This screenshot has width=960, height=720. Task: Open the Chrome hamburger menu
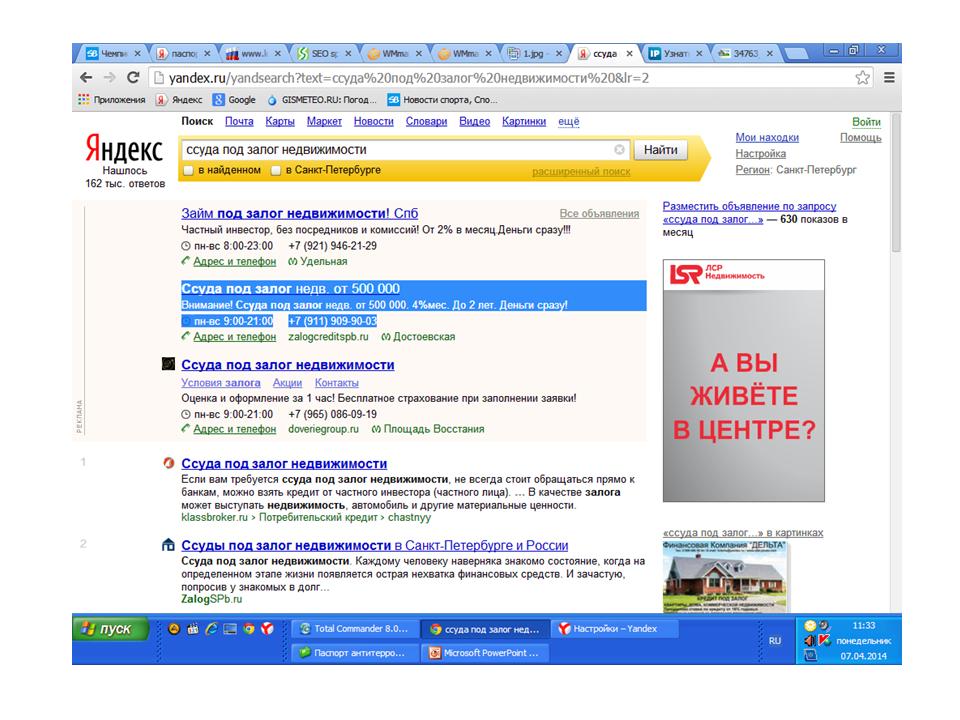[x=889, y=78]
